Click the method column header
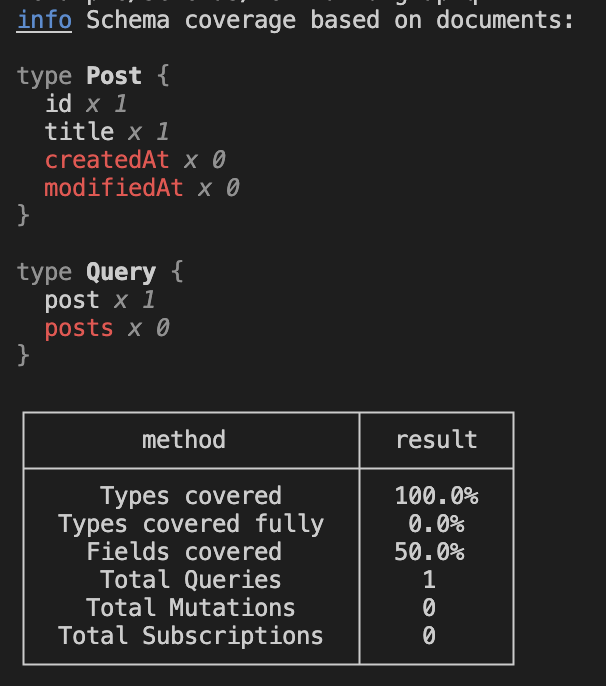 pyautogui.click(x=184, y=439)
